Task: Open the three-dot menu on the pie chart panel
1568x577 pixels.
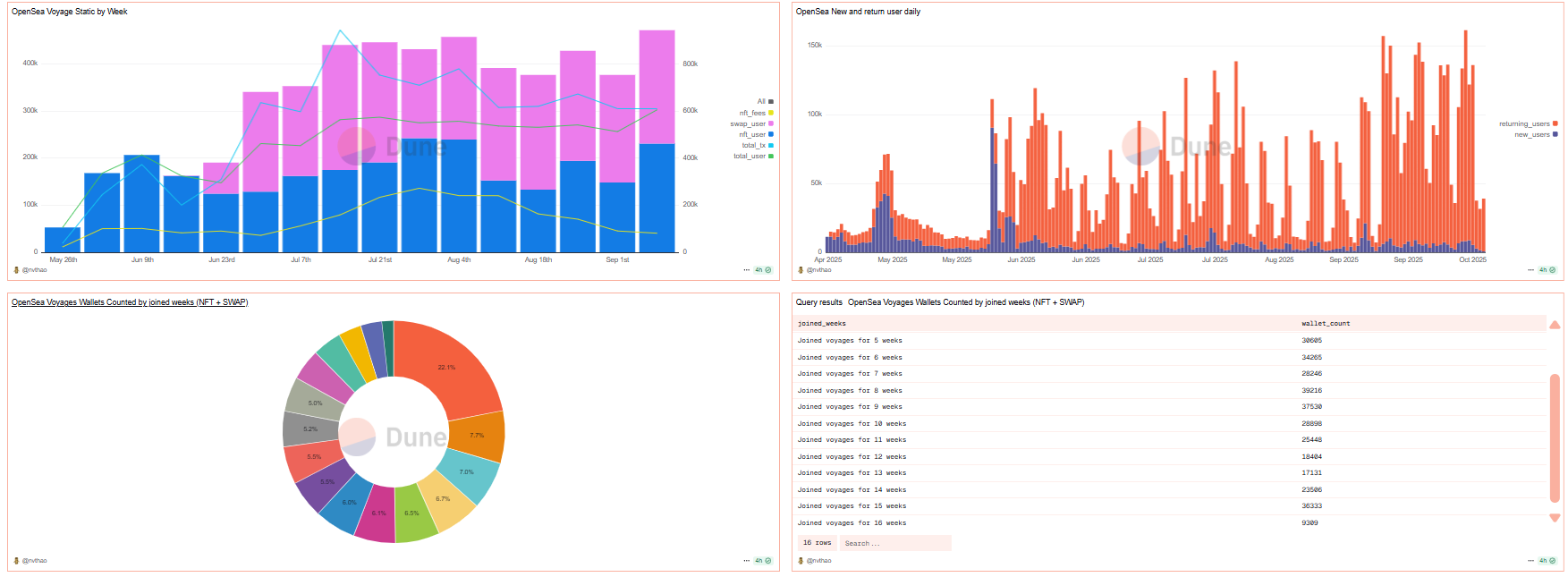Action: (x=746, y=561)
